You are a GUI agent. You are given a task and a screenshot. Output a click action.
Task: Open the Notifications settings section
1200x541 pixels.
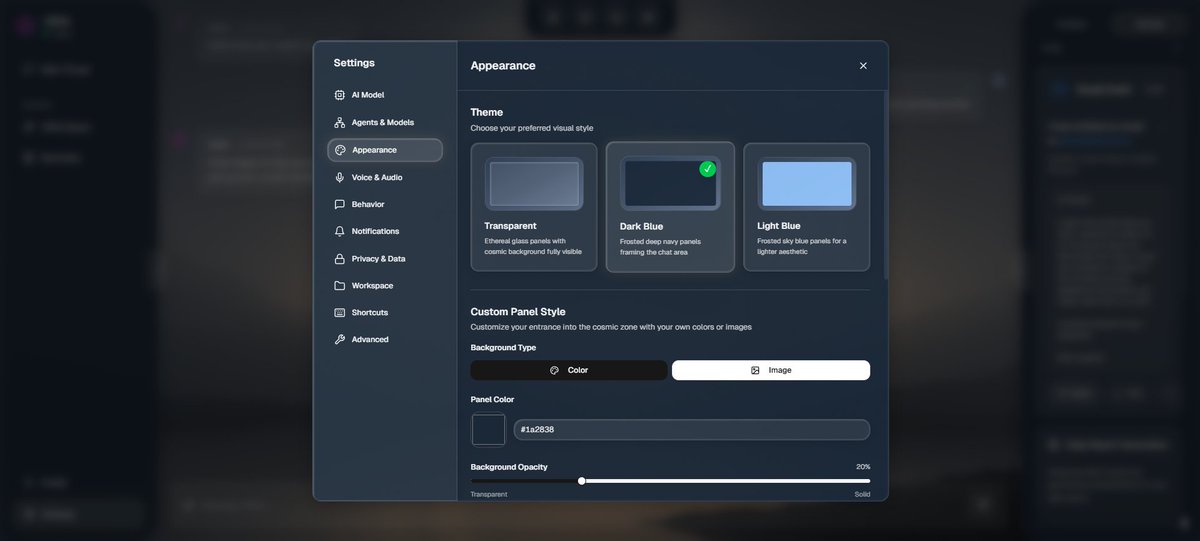(x=385, y=231)
